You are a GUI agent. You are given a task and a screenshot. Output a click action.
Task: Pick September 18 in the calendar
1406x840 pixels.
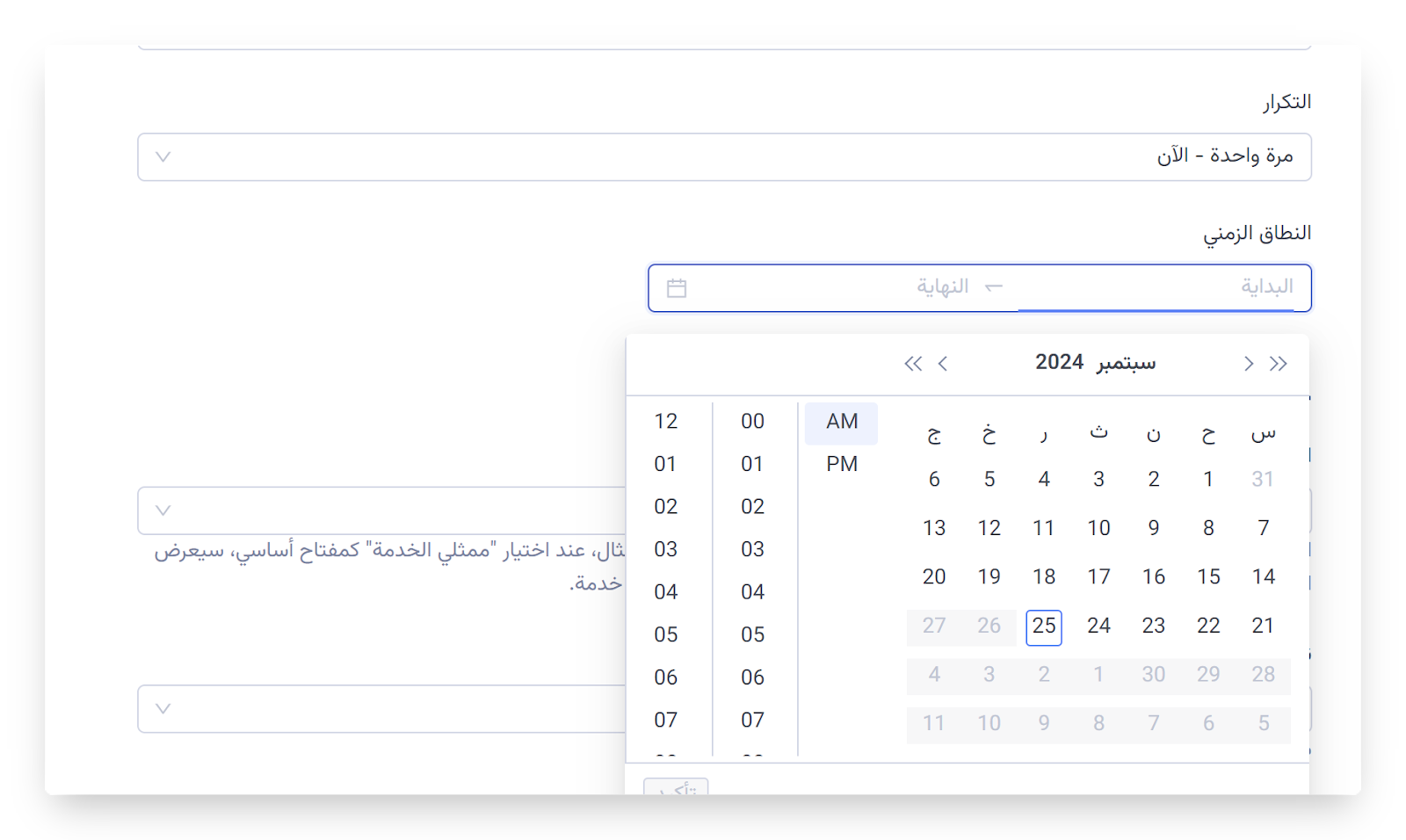(1044, 577)
